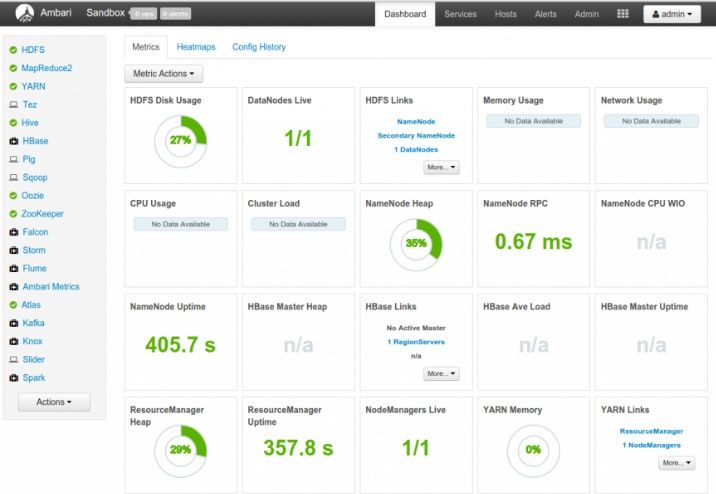Click the maintenance icon beside Ambari Metrics

click(x=14, y=287)
